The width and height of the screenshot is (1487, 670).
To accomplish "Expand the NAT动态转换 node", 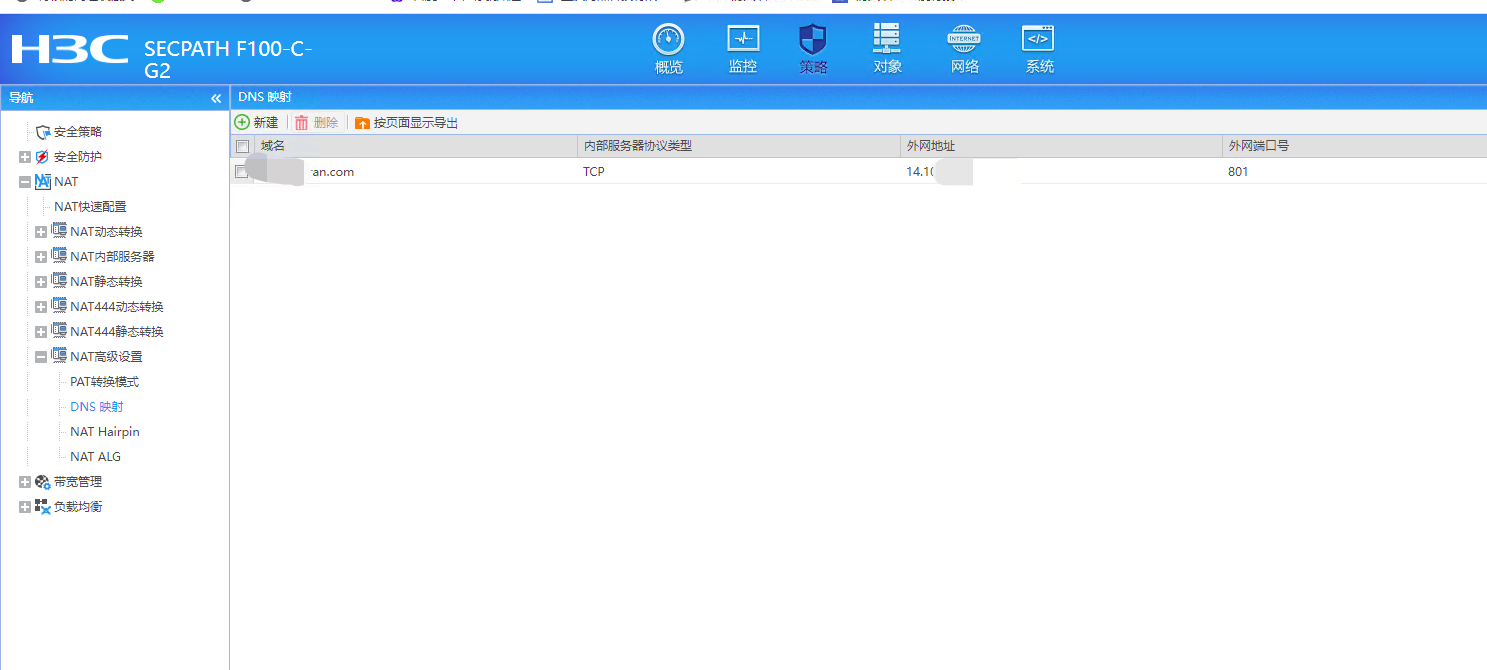I will point(41,232).
